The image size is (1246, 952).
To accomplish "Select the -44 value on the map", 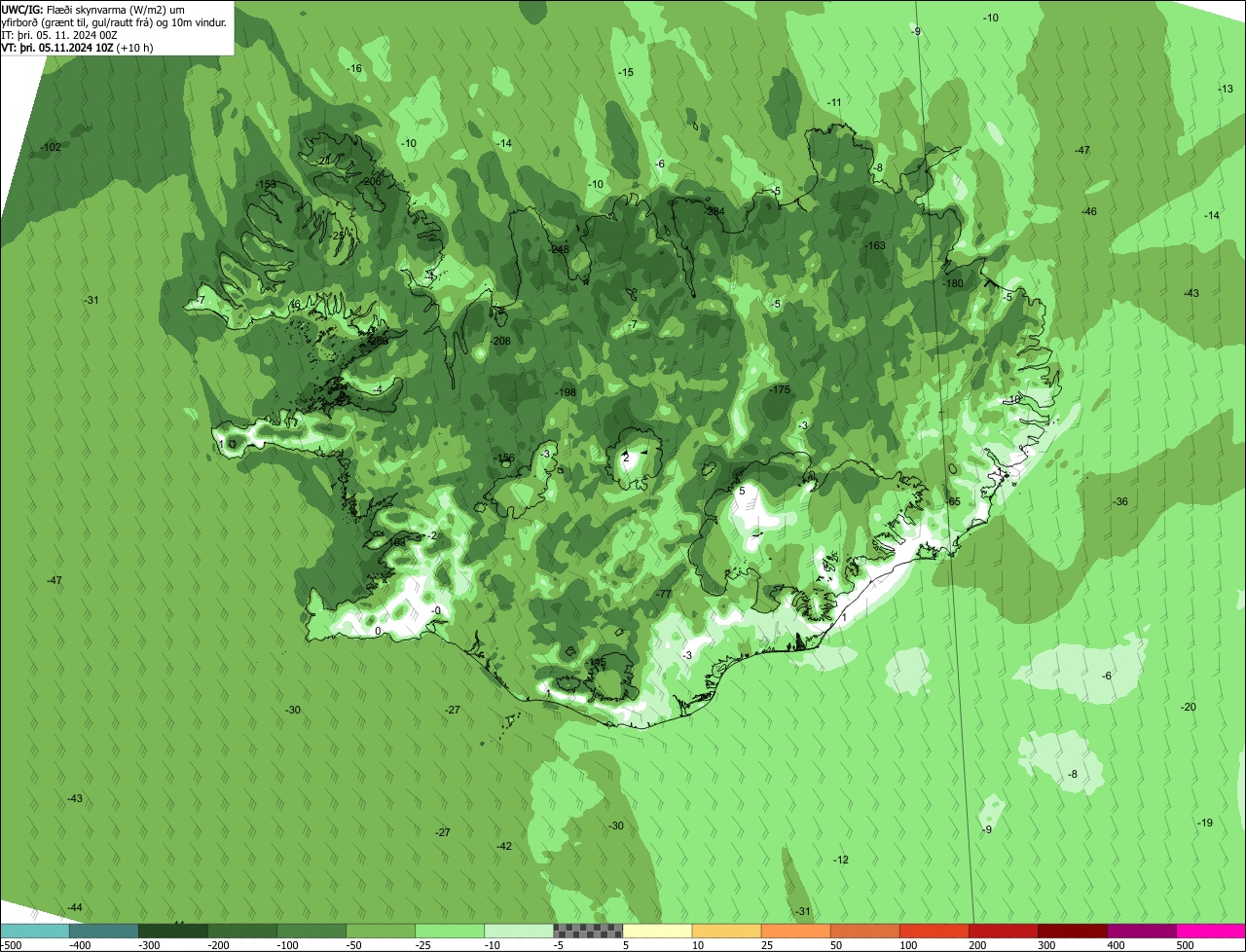I will [74, 907].
